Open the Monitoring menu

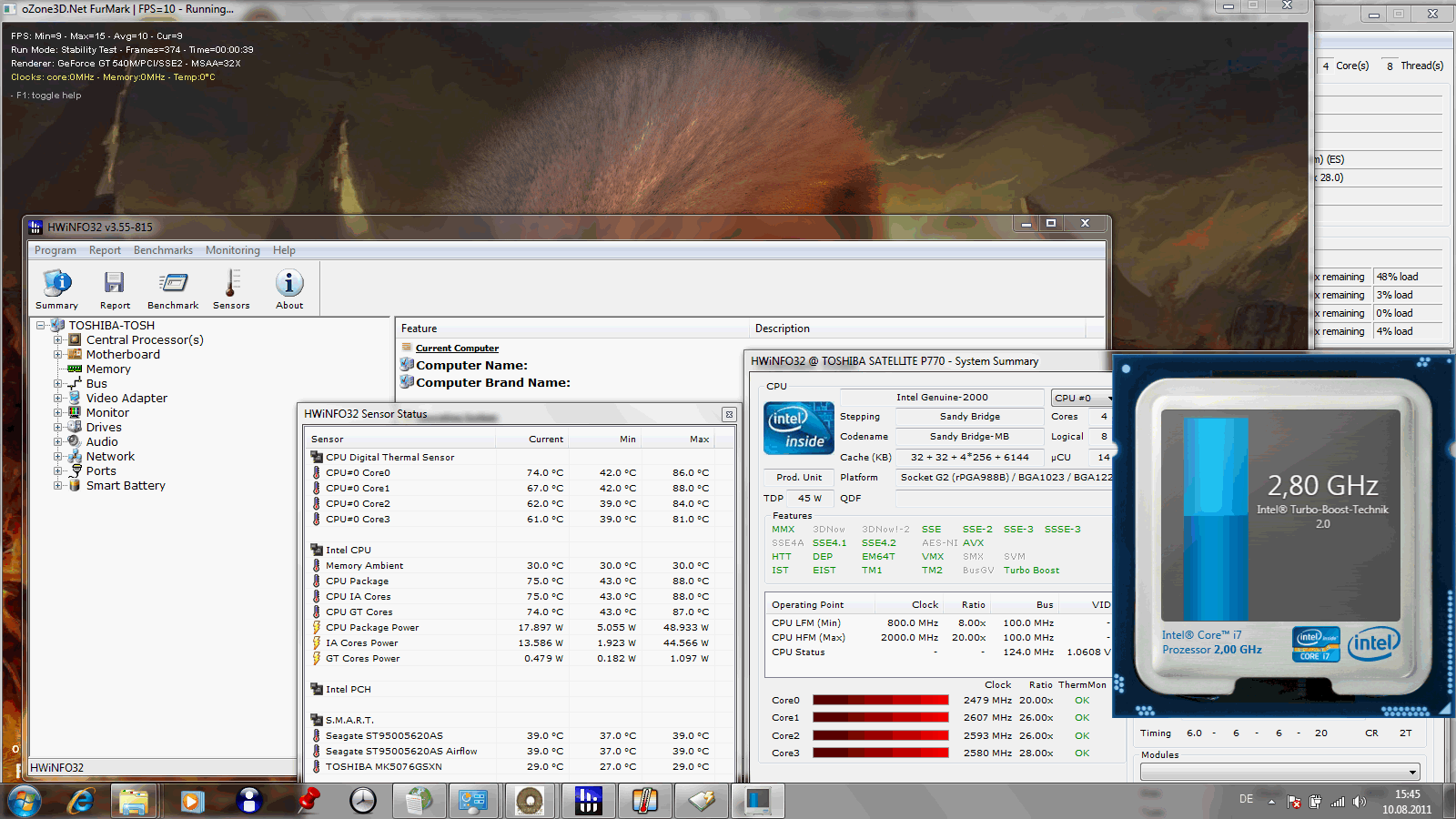(x=232, y=250)
